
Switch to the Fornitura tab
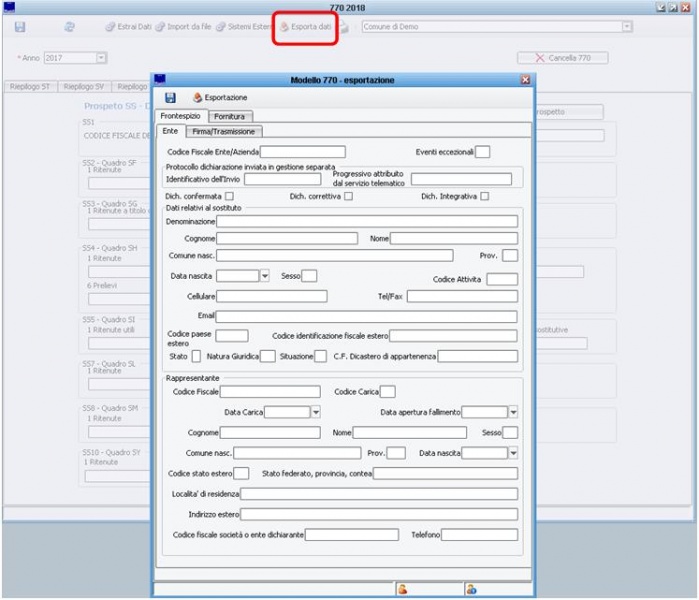[x=230, y=116]
